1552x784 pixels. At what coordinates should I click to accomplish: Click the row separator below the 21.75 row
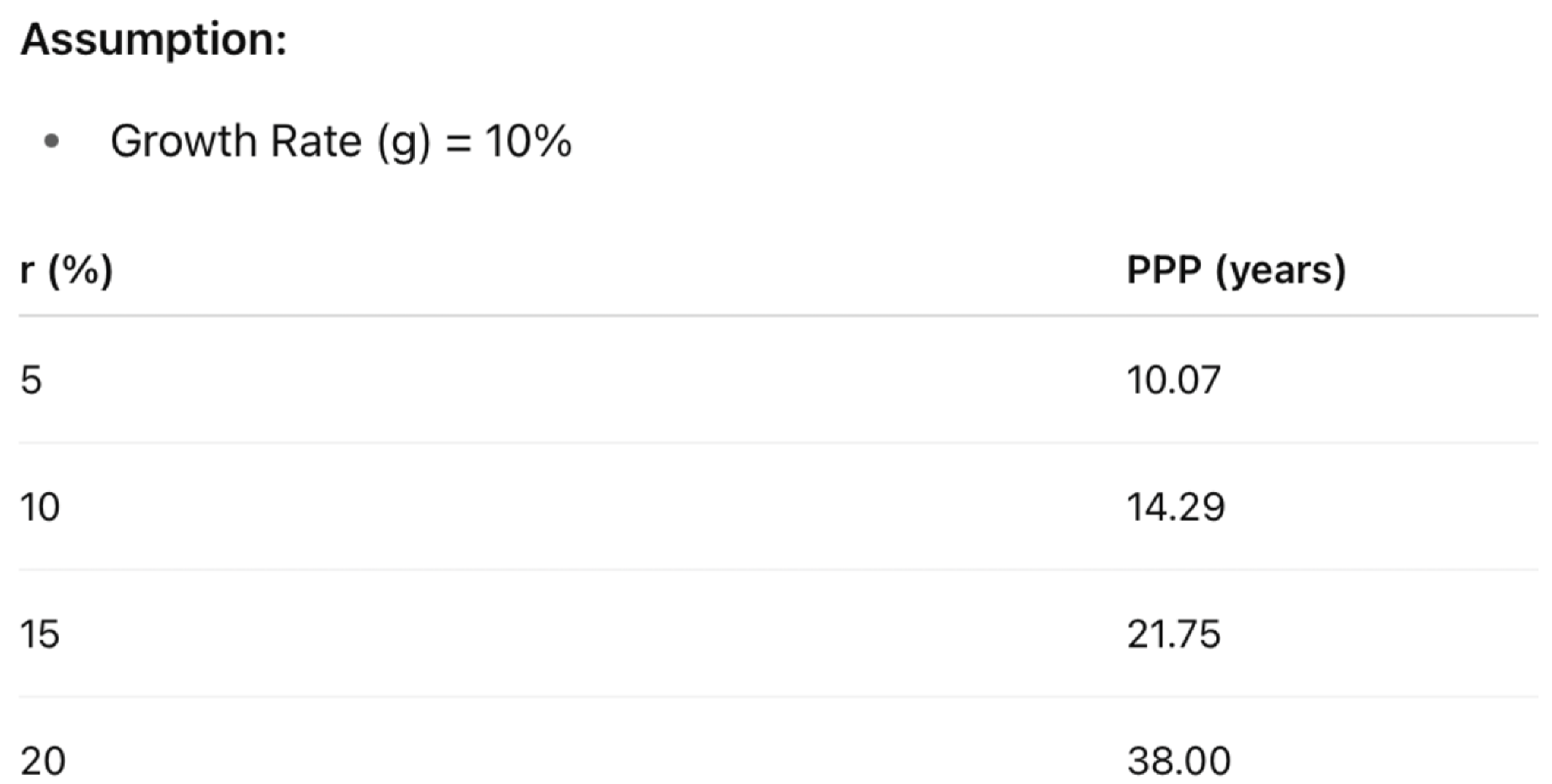click(776, 697)
